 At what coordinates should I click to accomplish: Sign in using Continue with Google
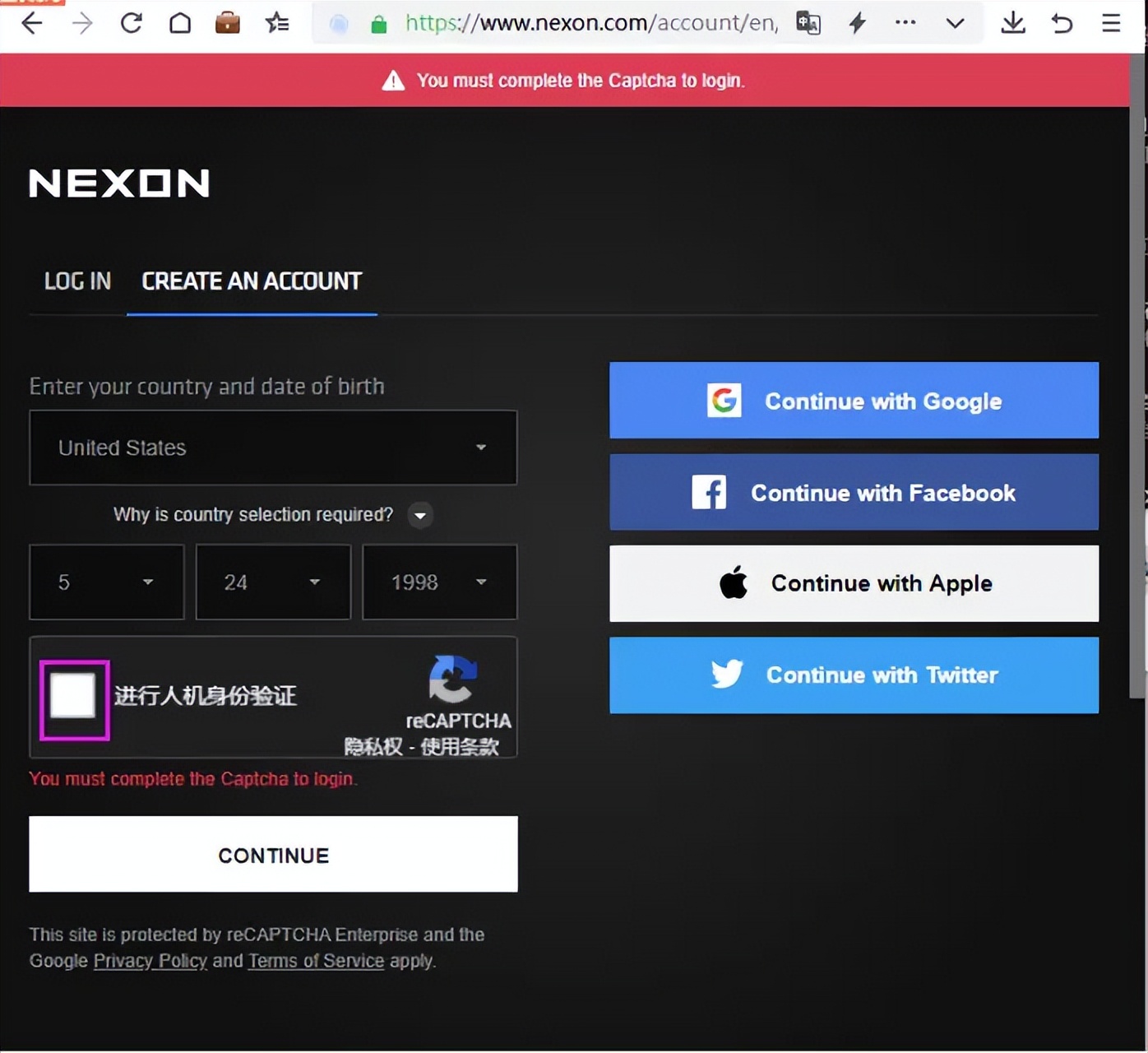854,401
